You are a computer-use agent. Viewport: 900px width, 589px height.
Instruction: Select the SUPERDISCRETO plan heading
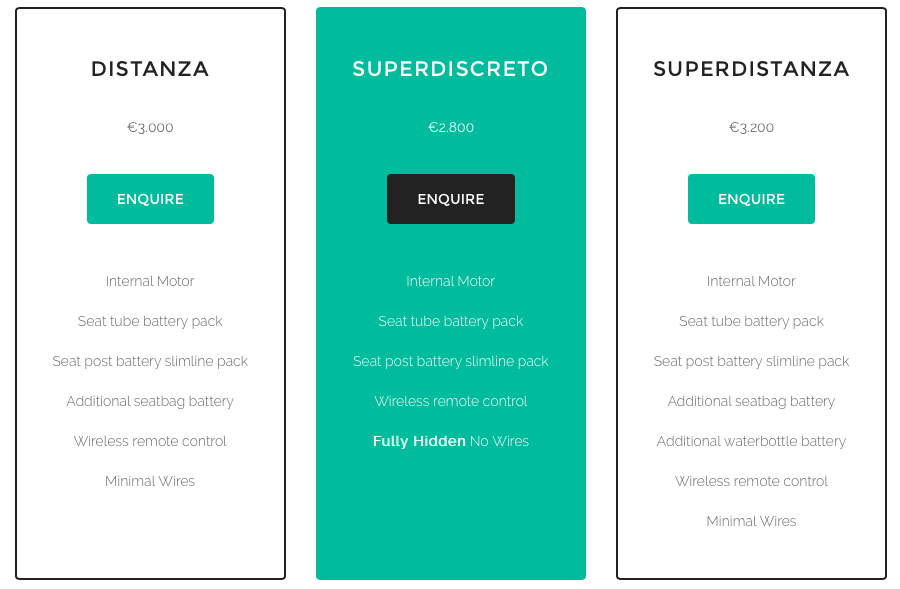tap(451, 69)
